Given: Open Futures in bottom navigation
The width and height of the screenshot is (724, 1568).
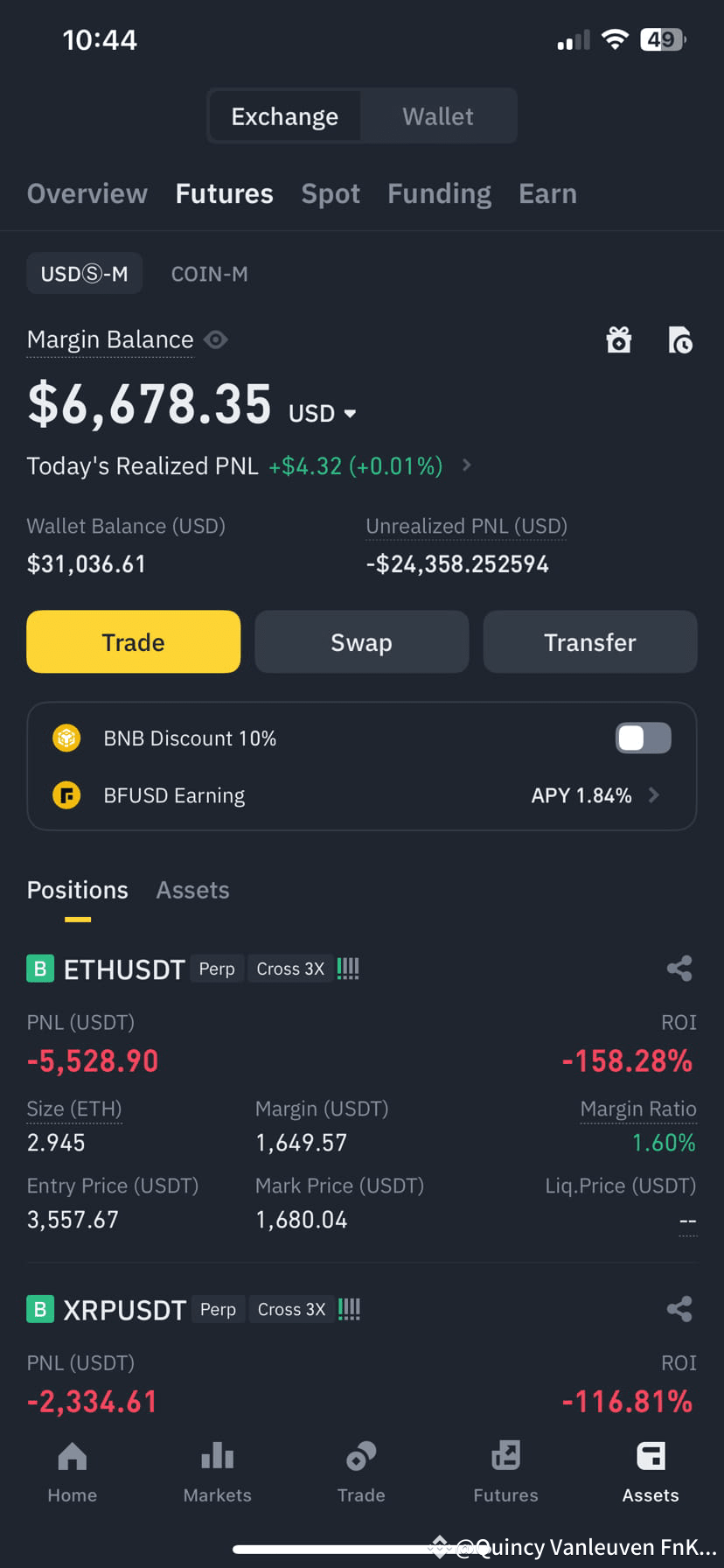Looking at the screenshot, I should [x=505, y=1473].
